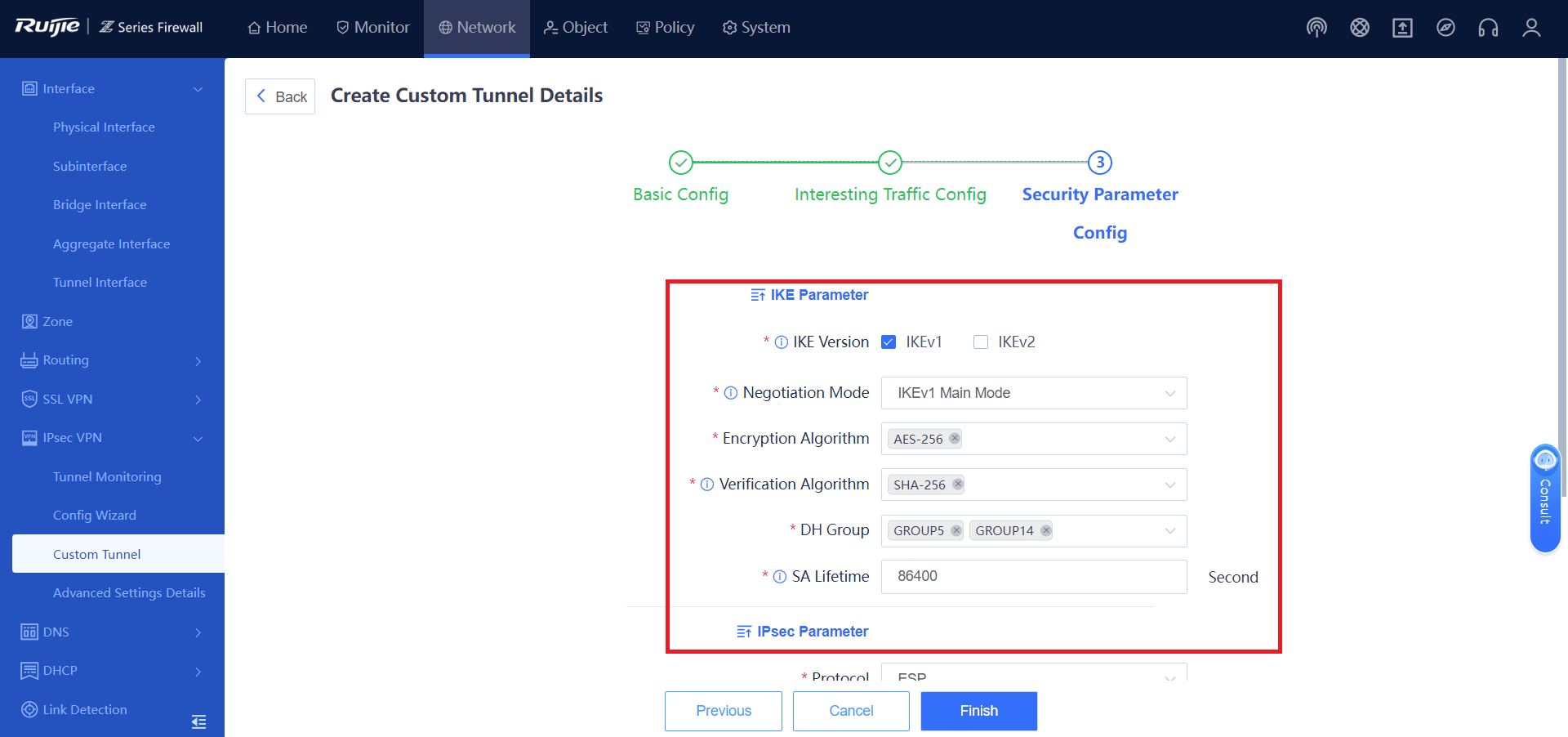Image resolution: width=1568 pixels, height=737 pixels.
Task: Click the page vertical scrollbar
Action: (x=1563, y=278)
